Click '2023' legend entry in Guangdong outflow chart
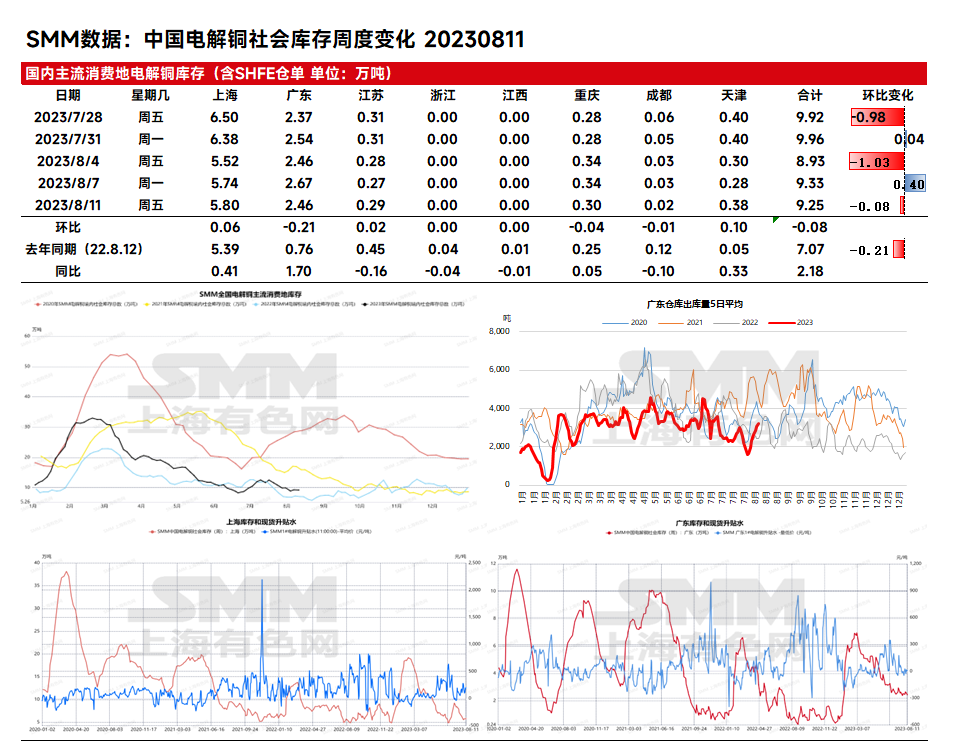 coord(791,322)
